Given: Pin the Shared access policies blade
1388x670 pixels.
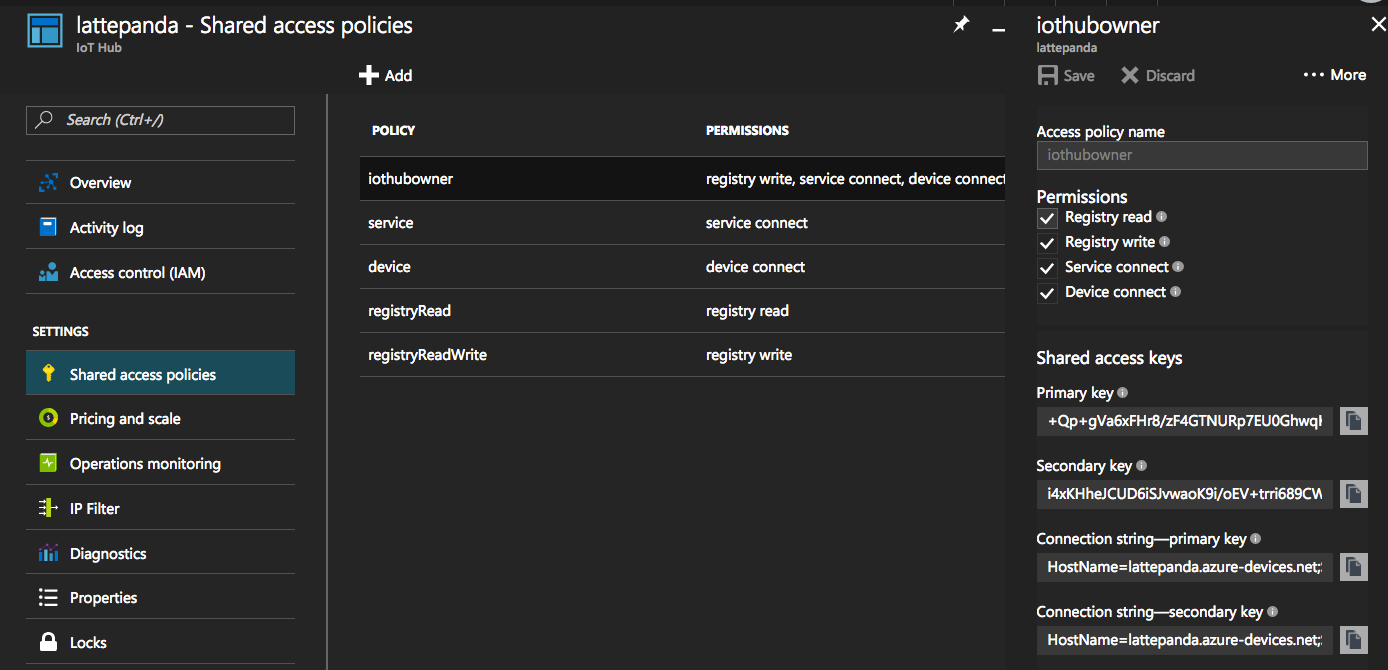Looking at the screenshot, I should (961, 25).
